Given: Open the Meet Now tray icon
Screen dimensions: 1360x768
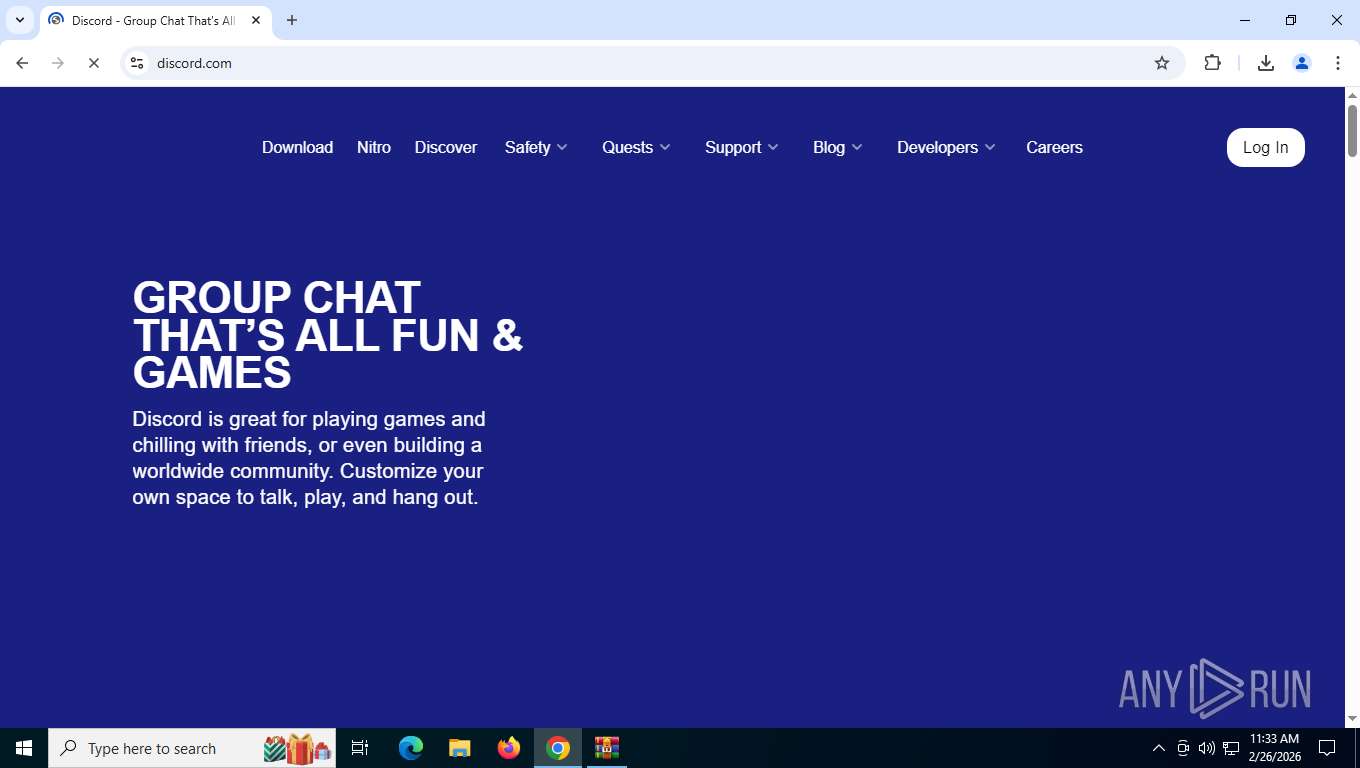Looking at the screenshot, I should pyautogui.click(x=1183, y=748).
